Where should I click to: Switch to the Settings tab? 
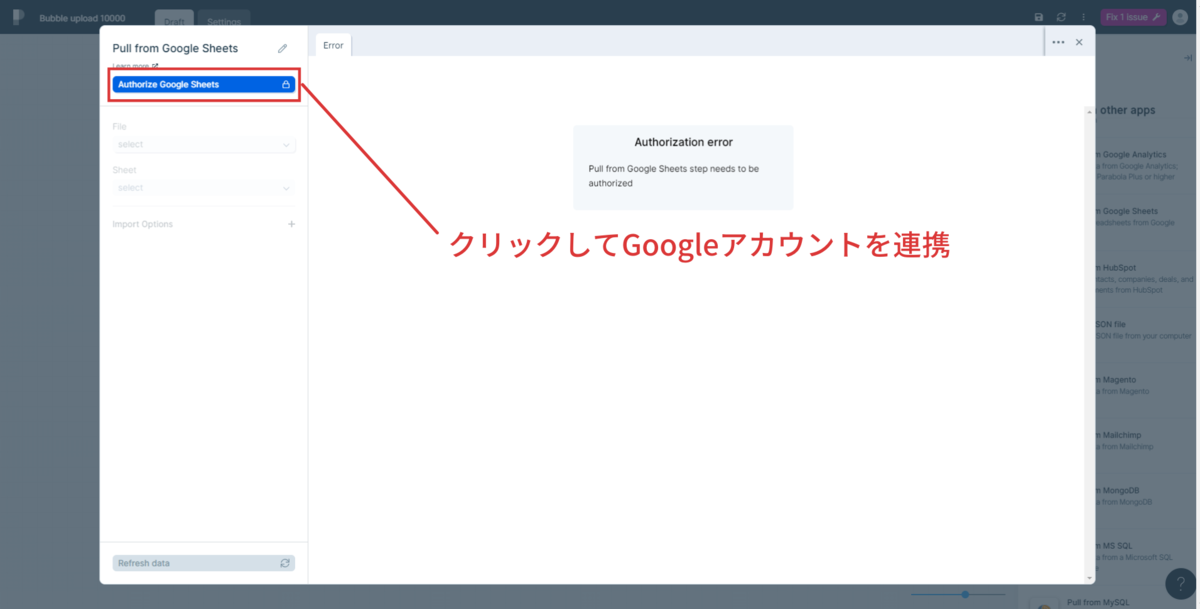224,21
